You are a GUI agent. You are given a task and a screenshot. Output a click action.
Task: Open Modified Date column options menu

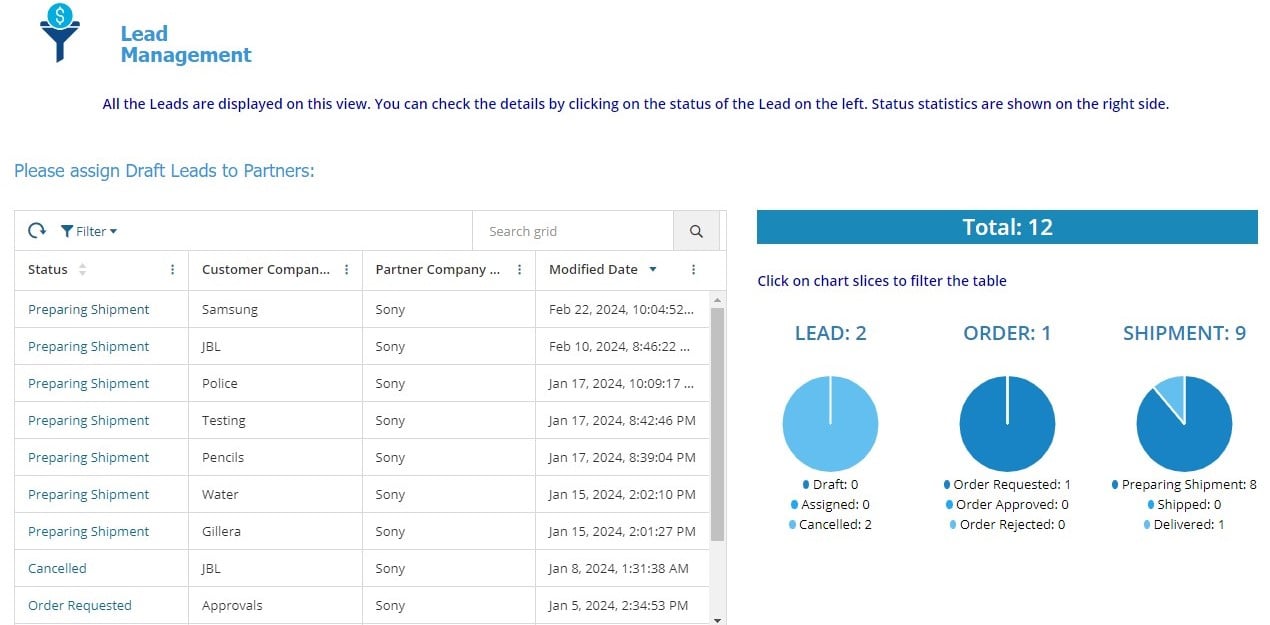click(x=693, y=270)
